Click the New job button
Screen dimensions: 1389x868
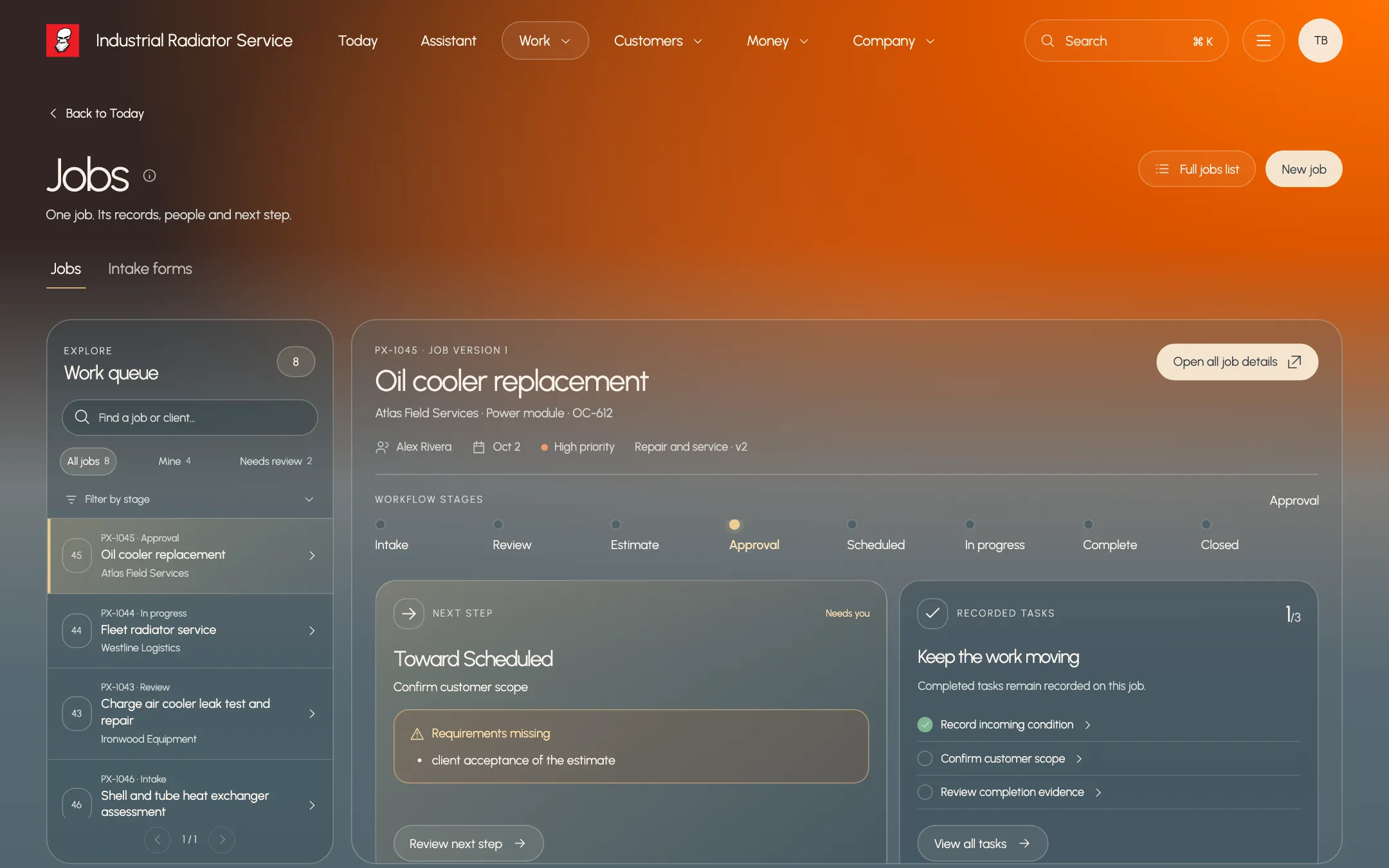pyautogui.click(x=1303, y=169)
